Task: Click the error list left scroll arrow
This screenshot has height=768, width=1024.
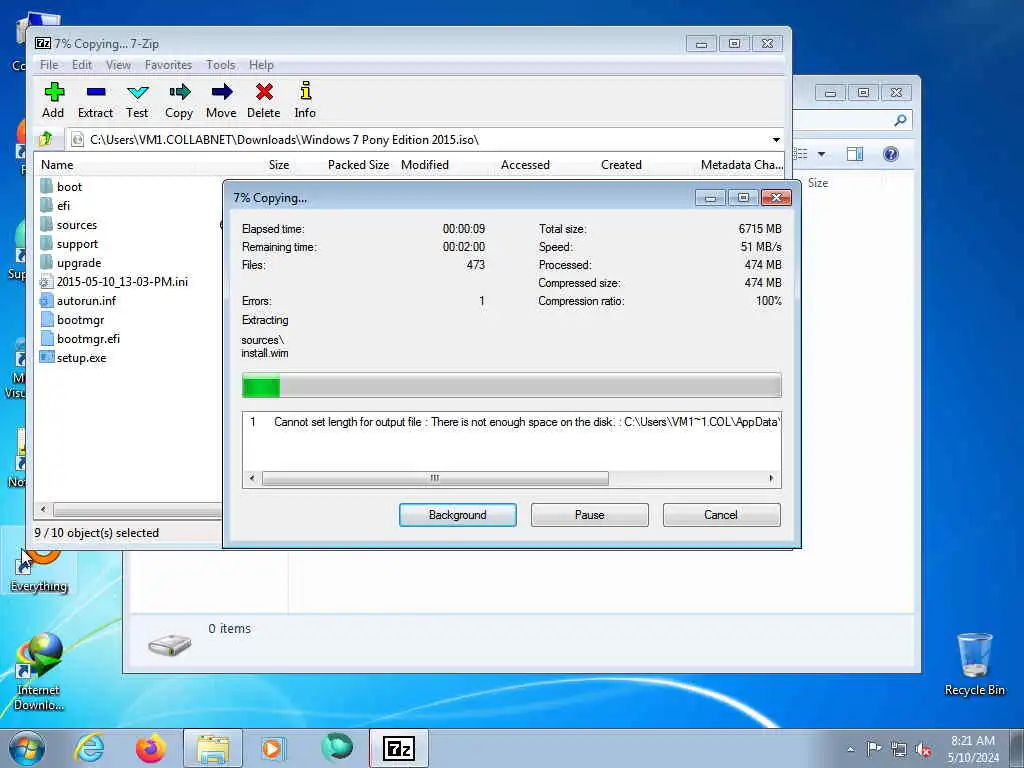Action: [x=252, y=479]
